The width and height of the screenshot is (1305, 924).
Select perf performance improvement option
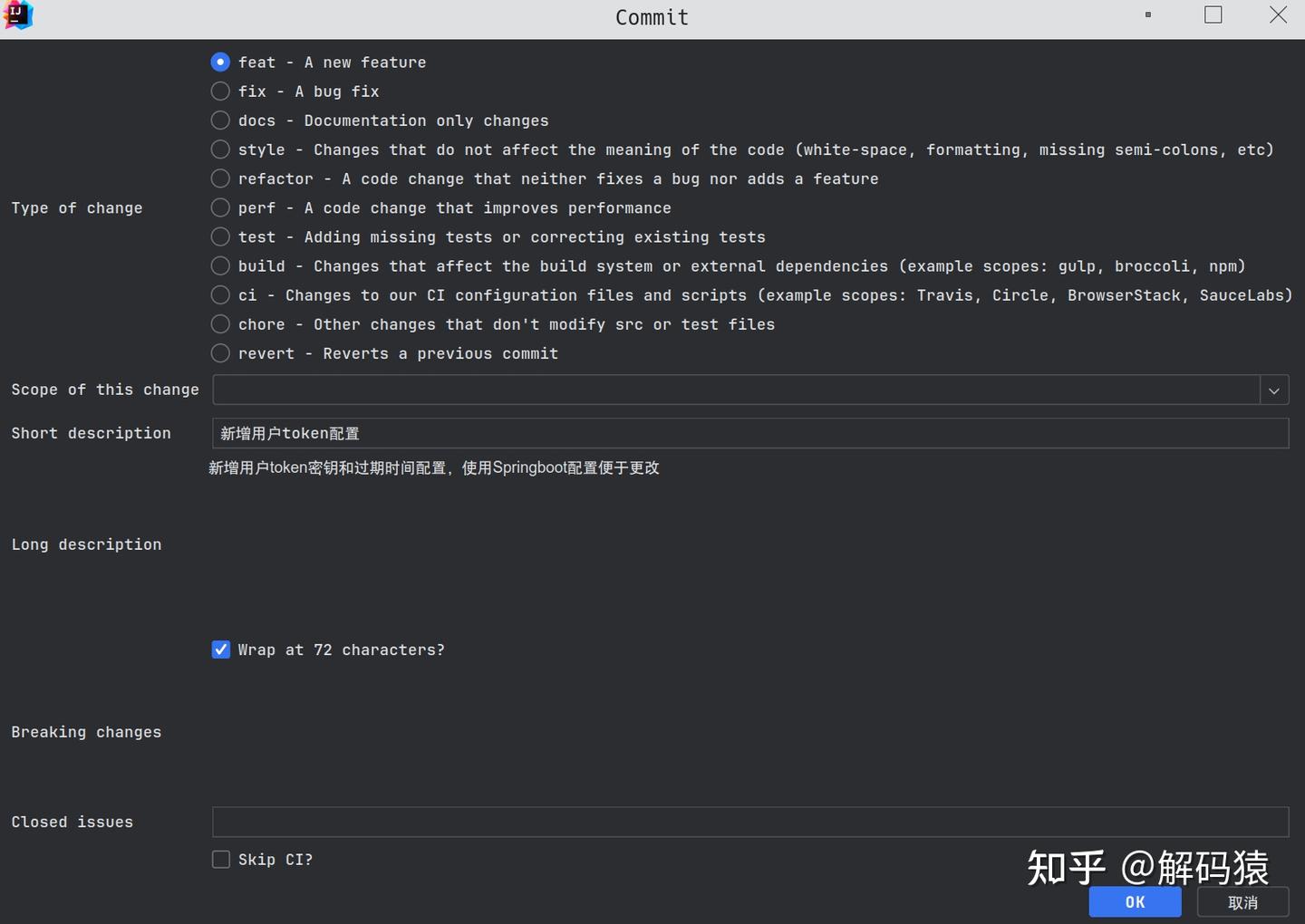[220, 207]
